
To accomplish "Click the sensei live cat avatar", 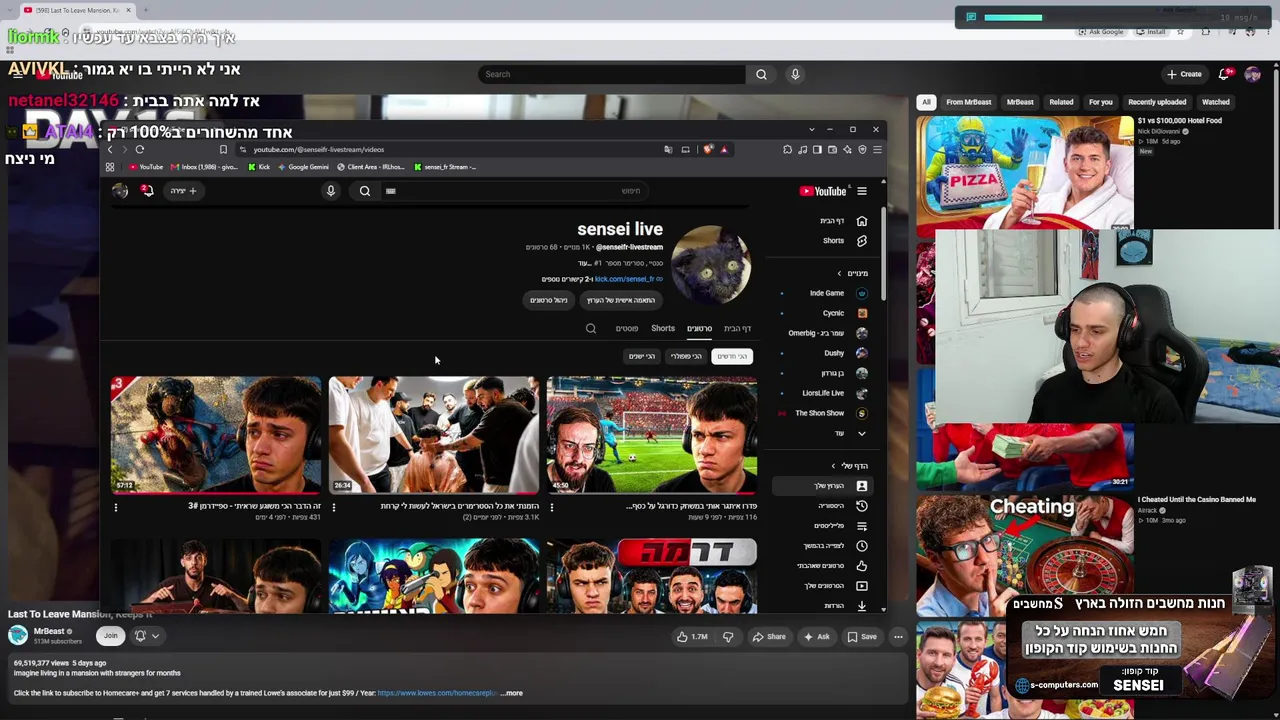I will pos(711,264).
